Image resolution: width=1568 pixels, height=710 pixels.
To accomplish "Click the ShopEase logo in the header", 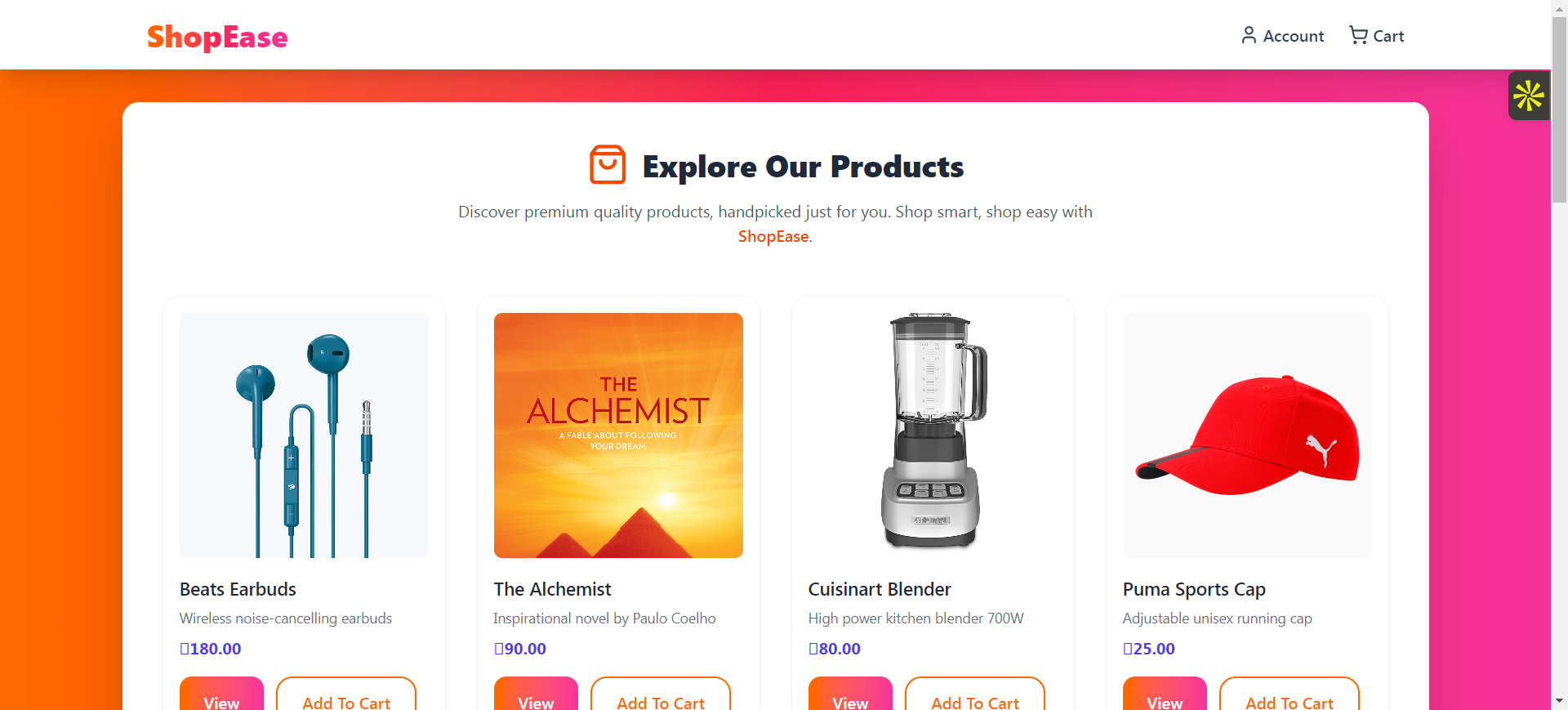I will pos(216,38).
